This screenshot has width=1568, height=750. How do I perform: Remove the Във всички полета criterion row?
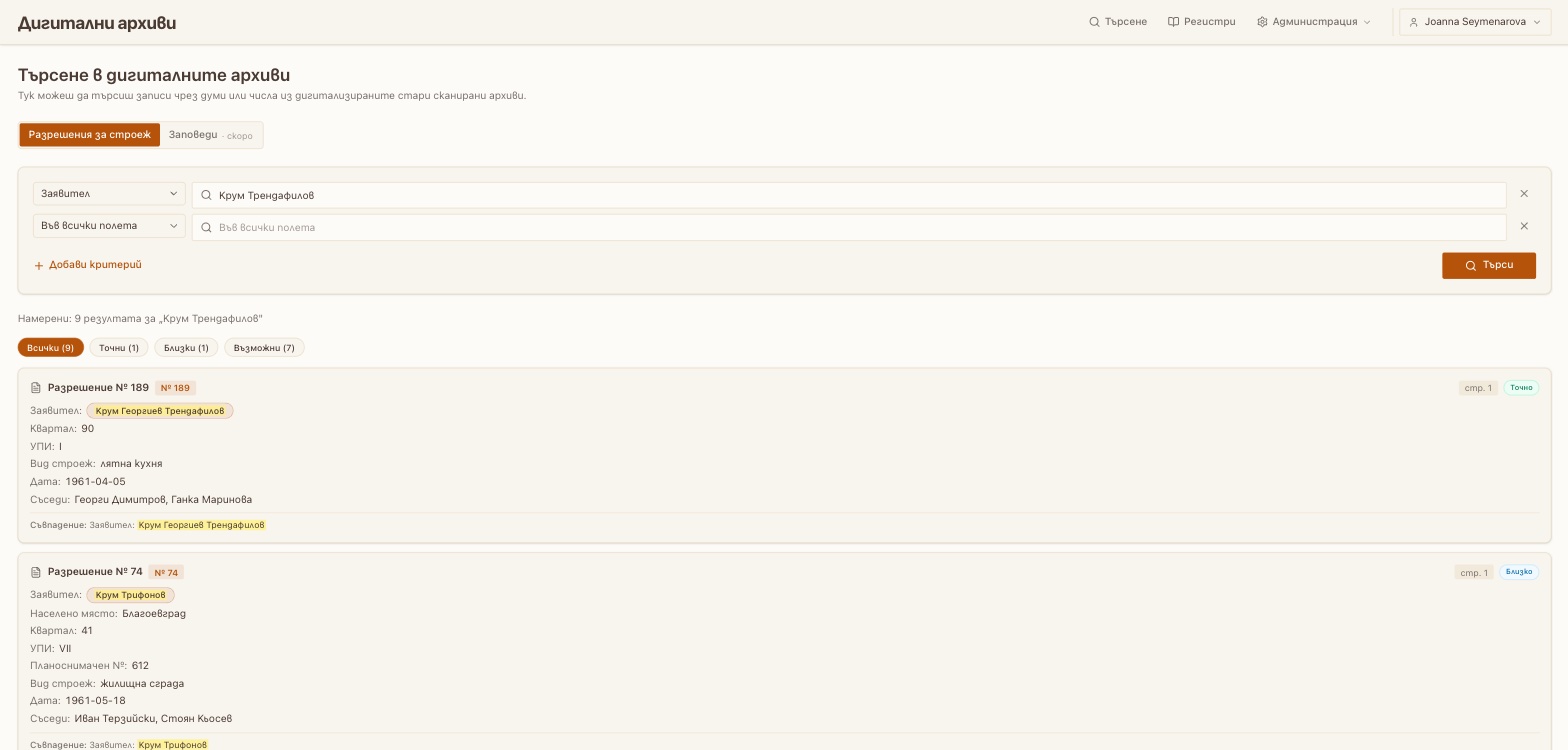(x=1524, y=226)
